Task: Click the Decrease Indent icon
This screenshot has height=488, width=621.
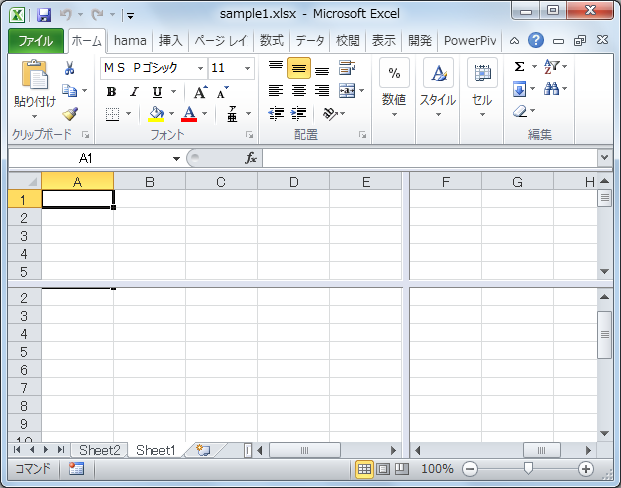Action: click(276, 114)
